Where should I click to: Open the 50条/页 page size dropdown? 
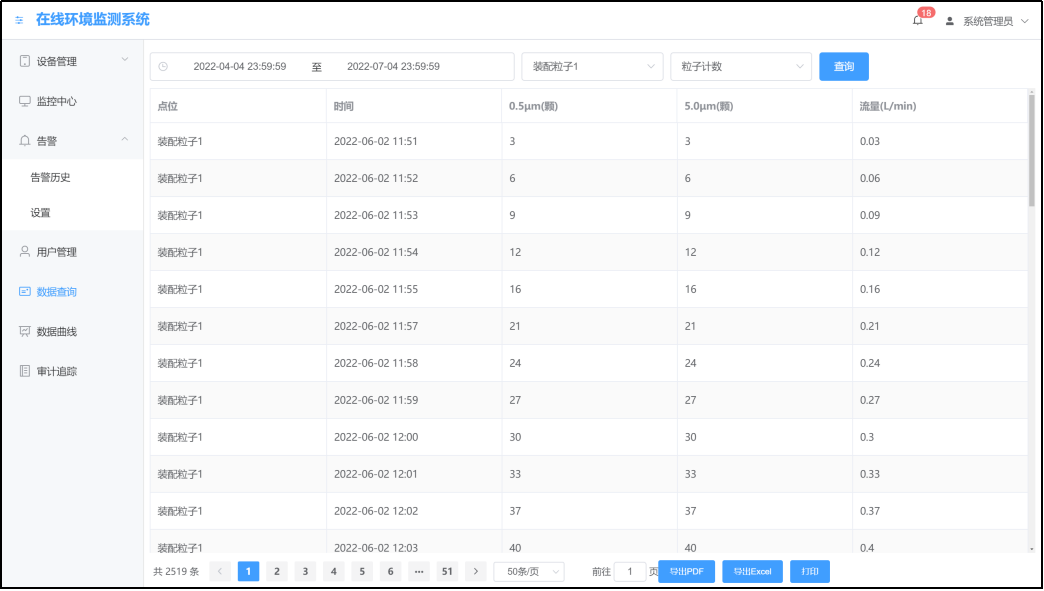[529, 572]
